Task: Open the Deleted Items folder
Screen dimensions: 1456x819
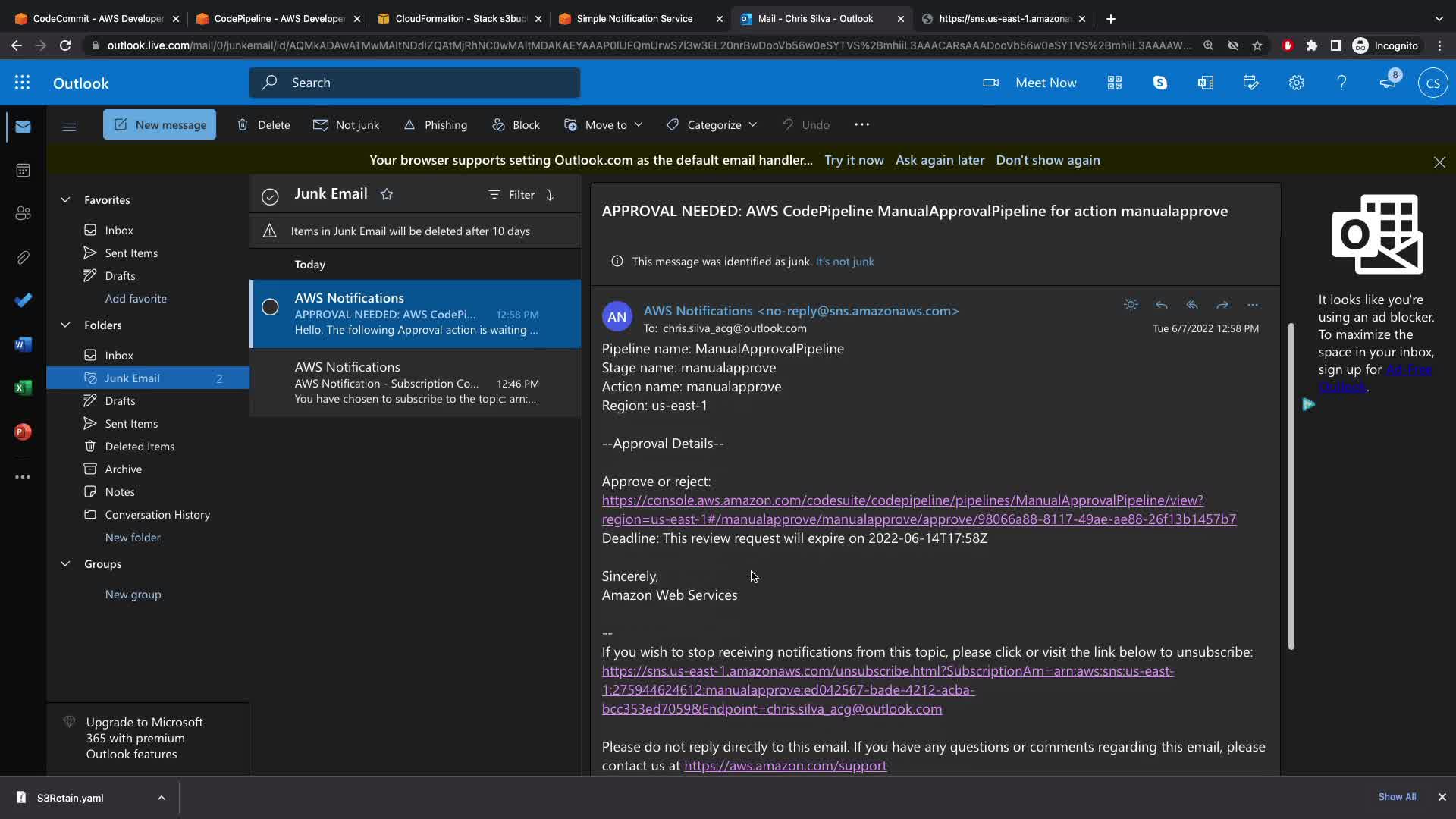Action: click(140, 446)
